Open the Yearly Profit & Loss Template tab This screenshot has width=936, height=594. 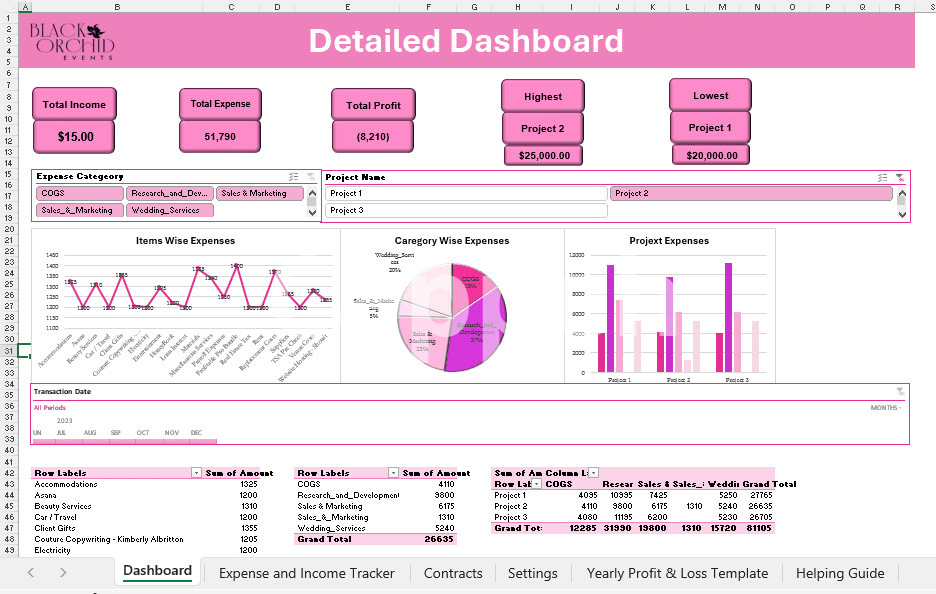[x=677, y=573]
